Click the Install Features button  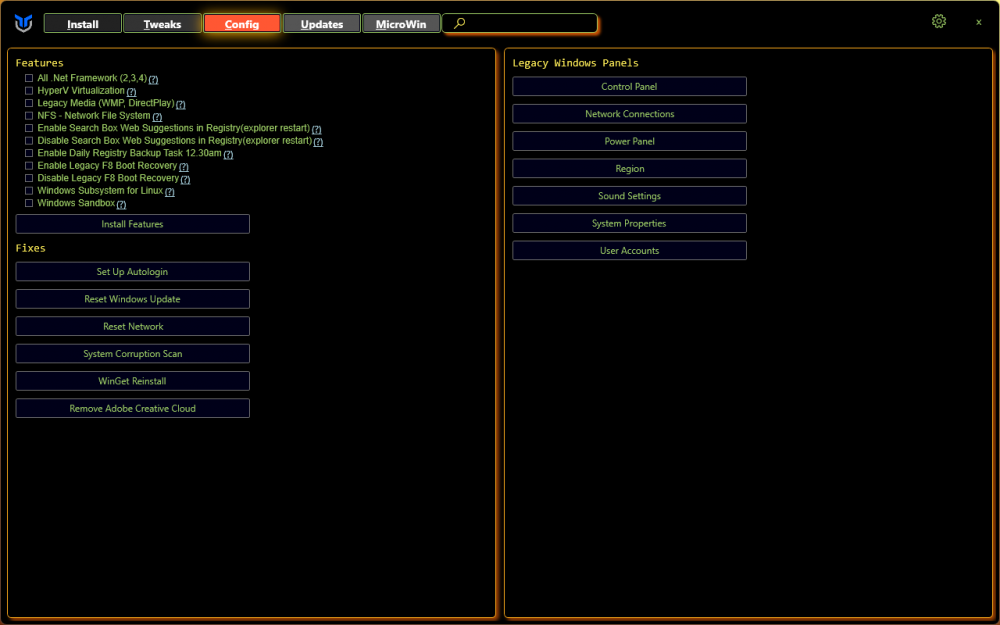coord(133,224)
